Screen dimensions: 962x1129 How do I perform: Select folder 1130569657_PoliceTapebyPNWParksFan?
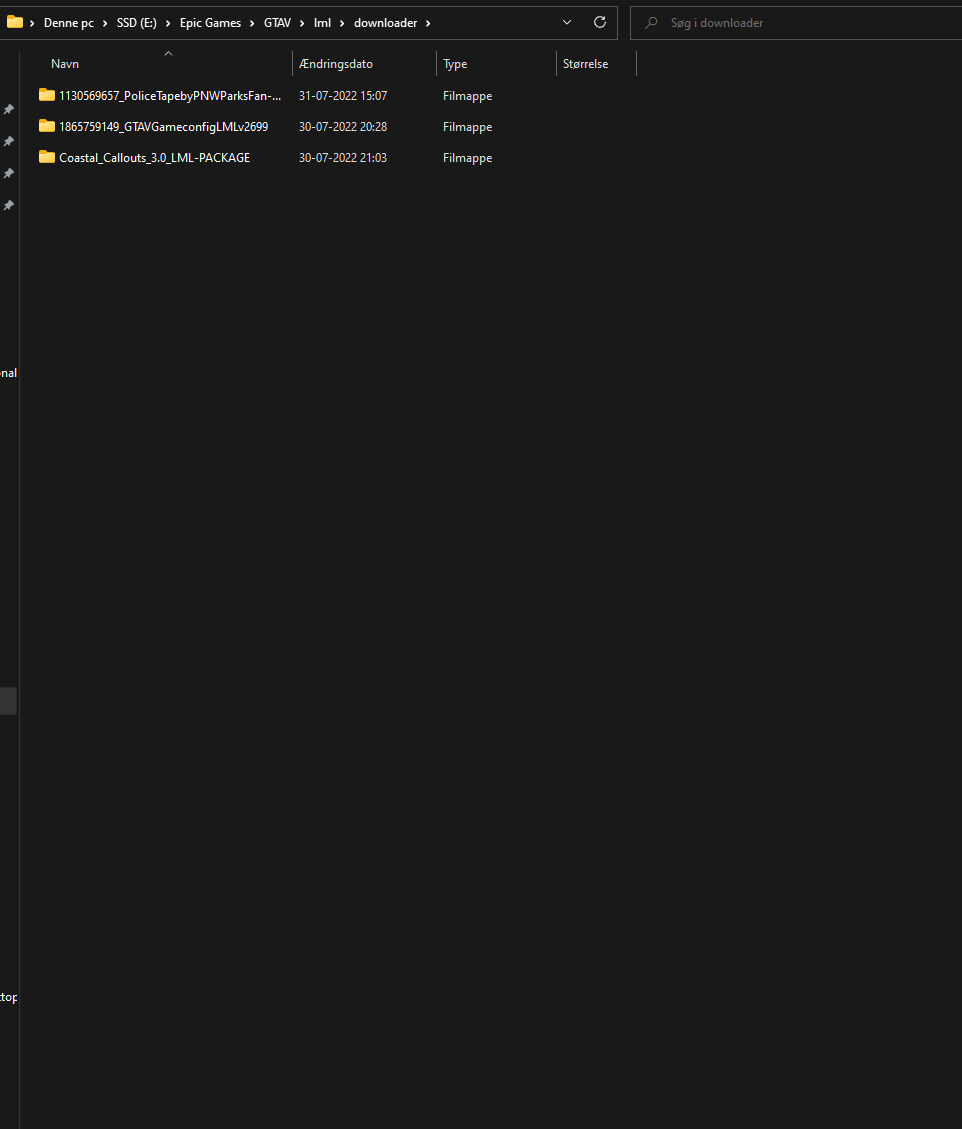click(x=170, y=96)
